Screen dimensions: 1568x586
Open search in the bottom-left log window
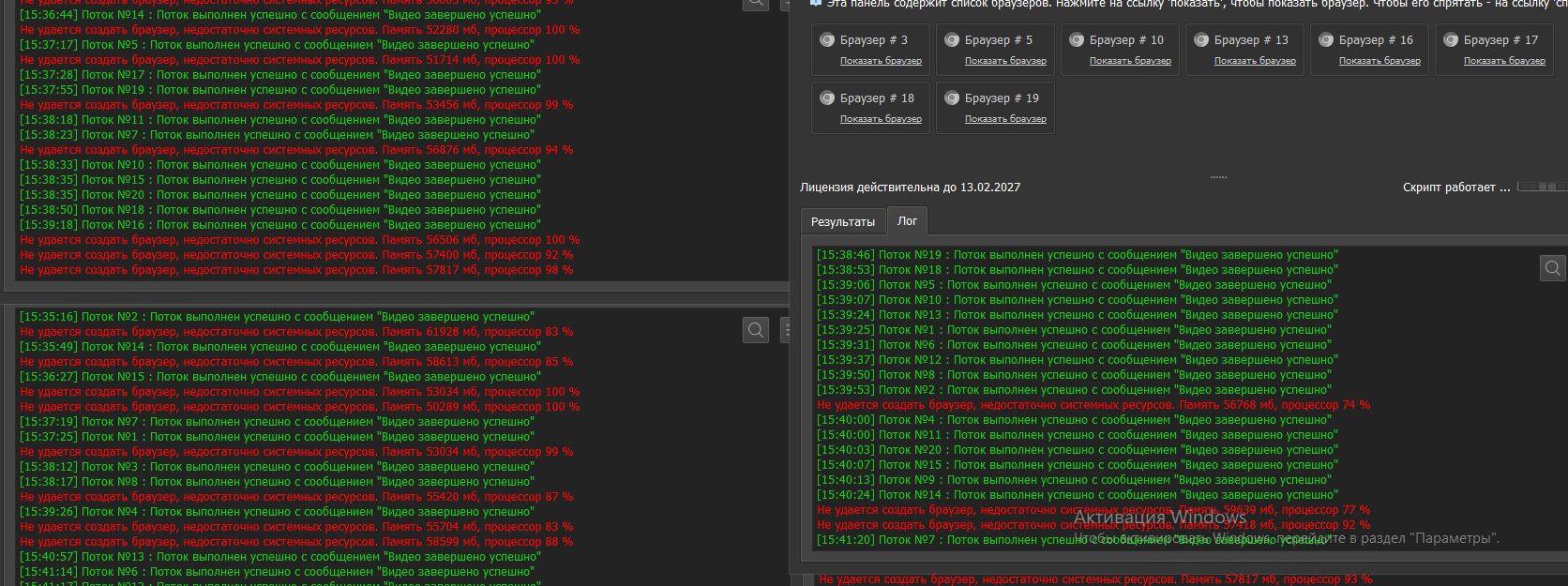756,330
